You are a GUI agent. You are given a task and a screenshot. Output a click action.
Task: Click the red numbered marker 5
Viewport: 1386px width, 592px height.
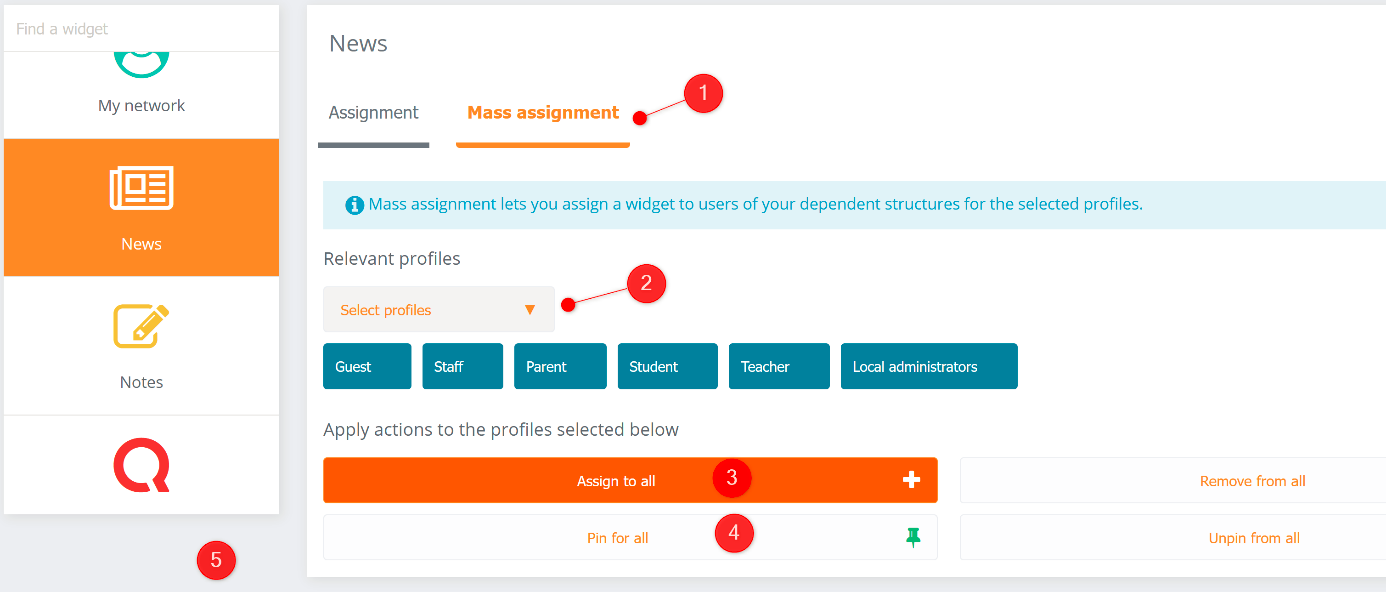217,561
